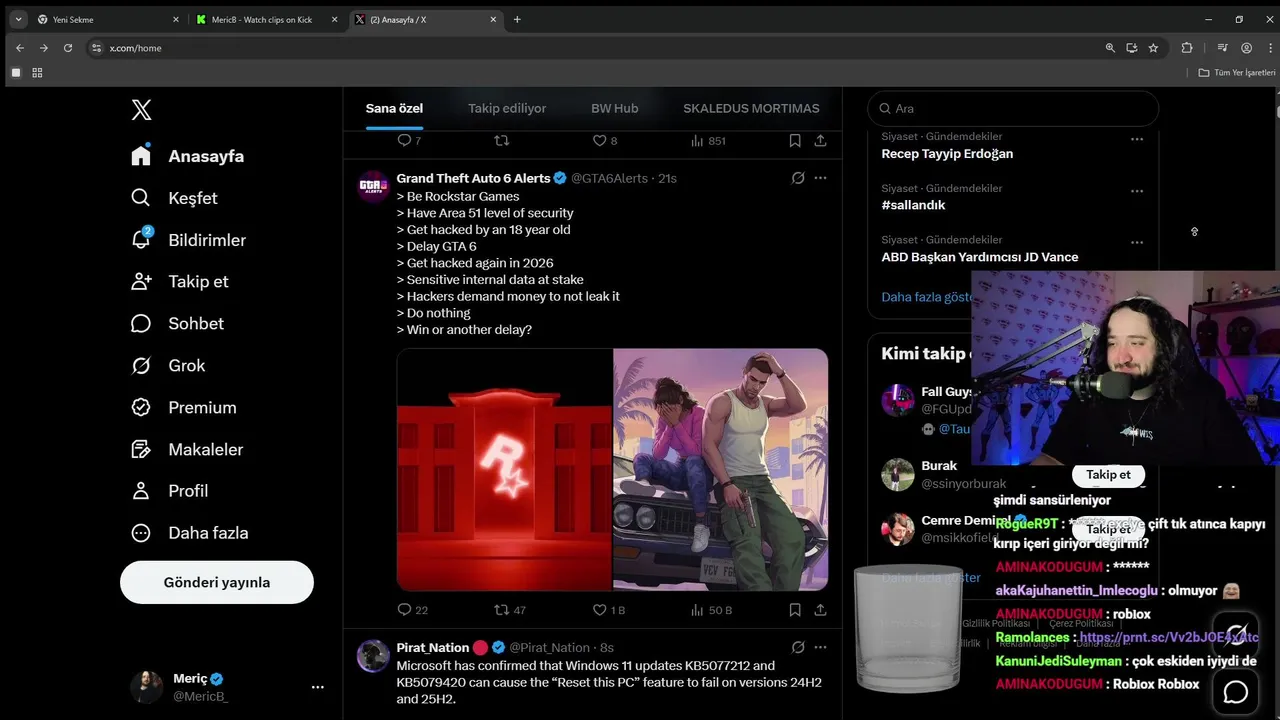
Task: Switch to SKALEDUS MORTIMAS tab
Action: click(751, 108)
